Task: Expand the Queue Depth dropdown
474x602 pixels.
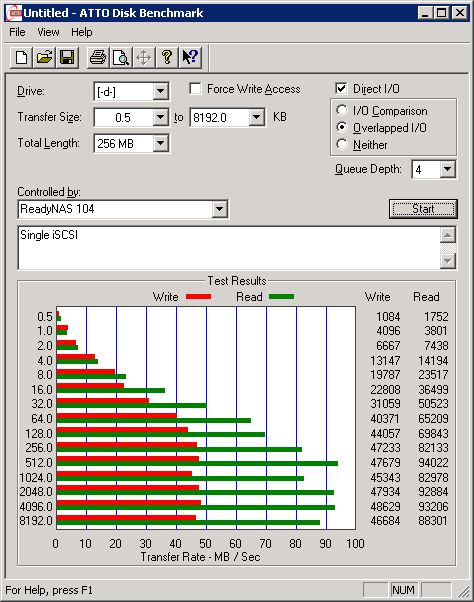Action: [x=448, y=169]
